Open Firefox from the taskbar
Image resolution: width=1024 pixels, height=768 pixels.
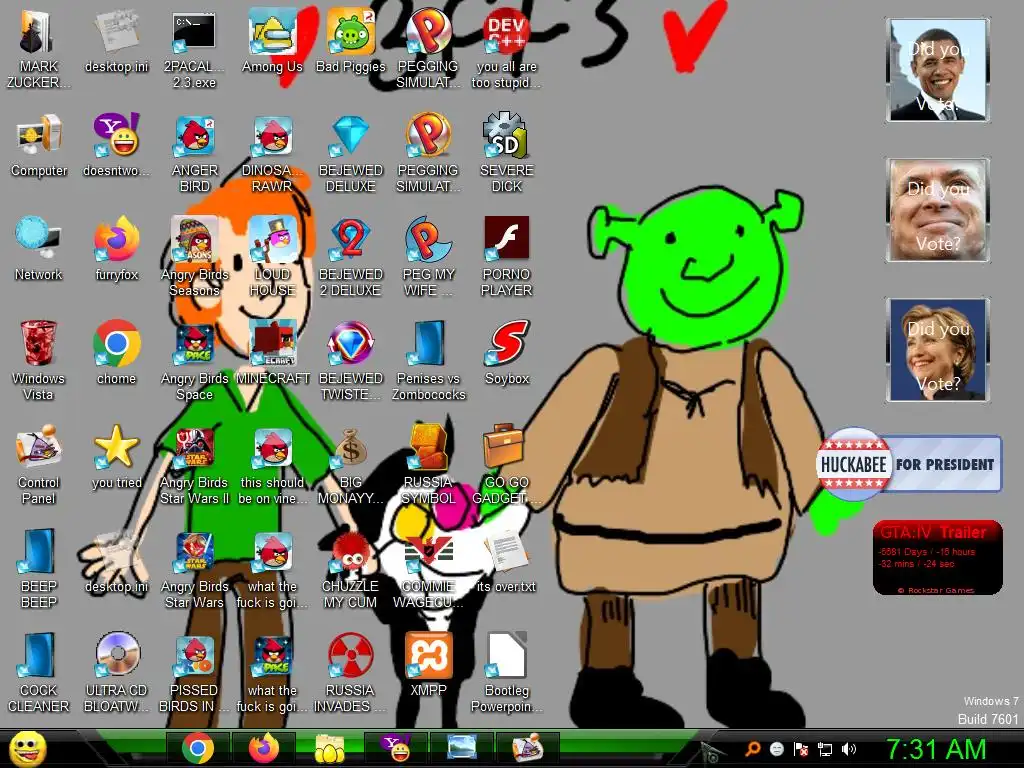264,748
